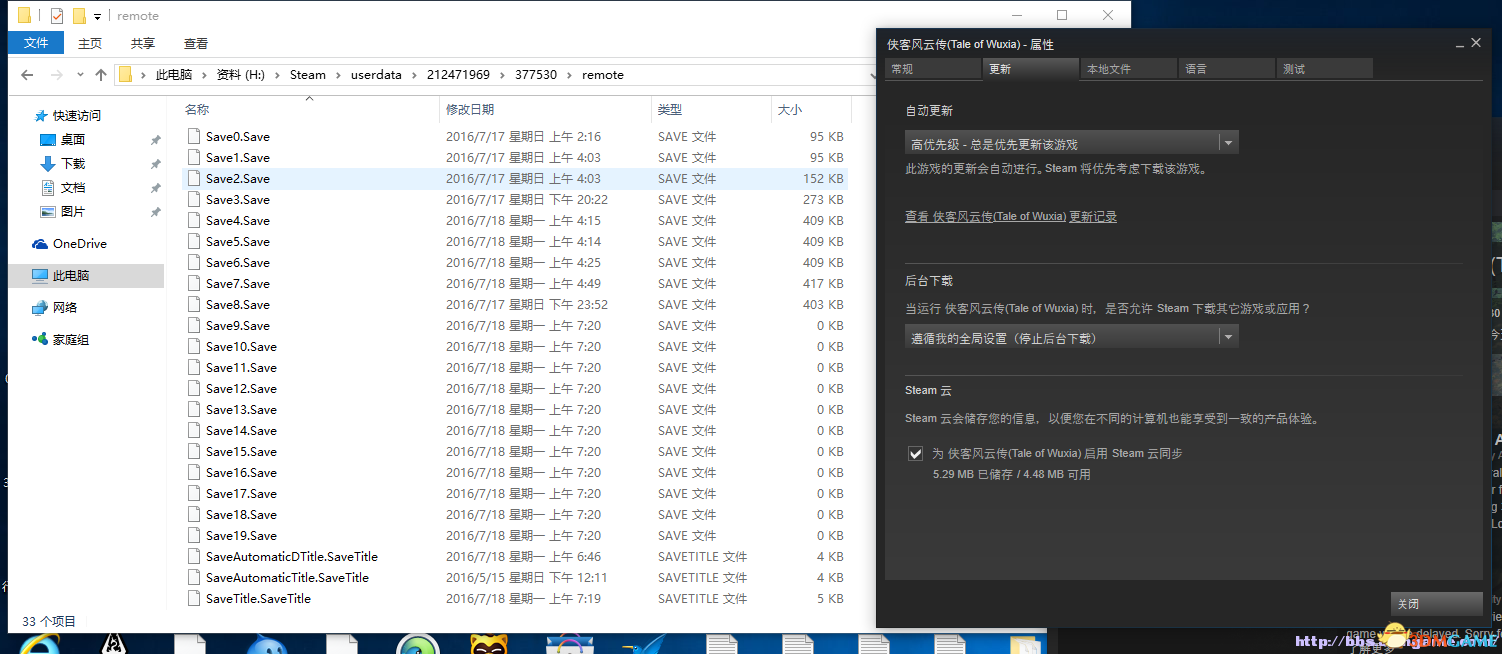Image resolution: width=1502 pixels, height=654 pixels.
Task: Click the file icon of Save3.Save
Action: pos(194,199)
